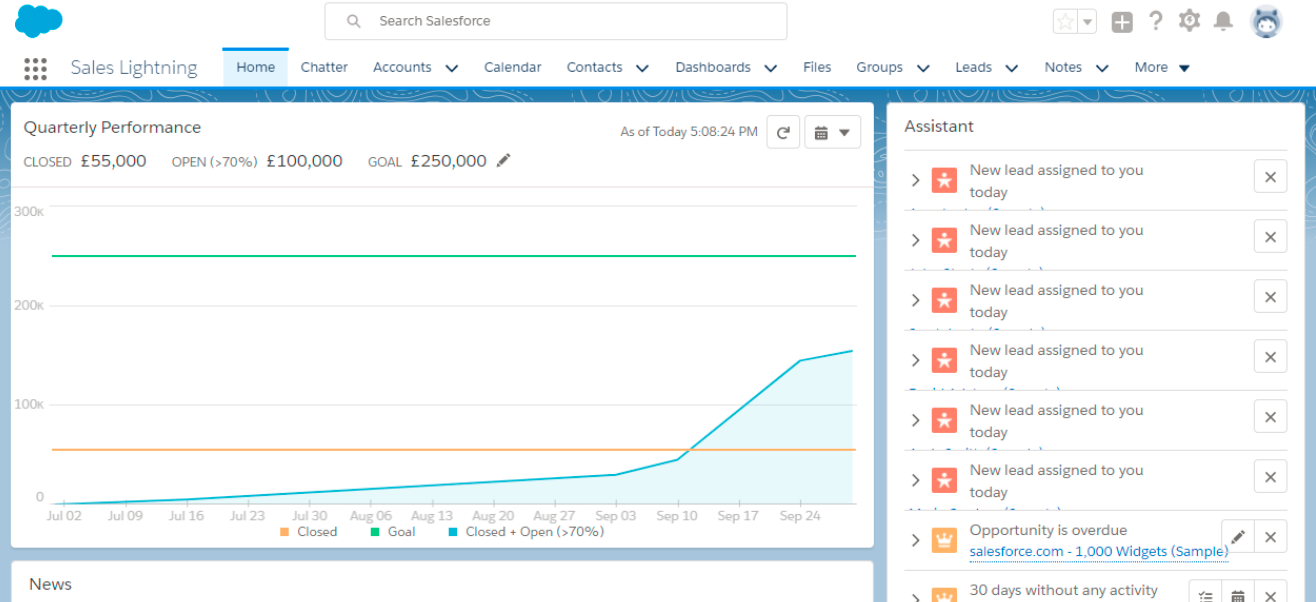Click the GOAL £250,000 value
Image resolution: width=1316 pixels, height=602 pixels.
pyautogui.click(x=448, y=161)
